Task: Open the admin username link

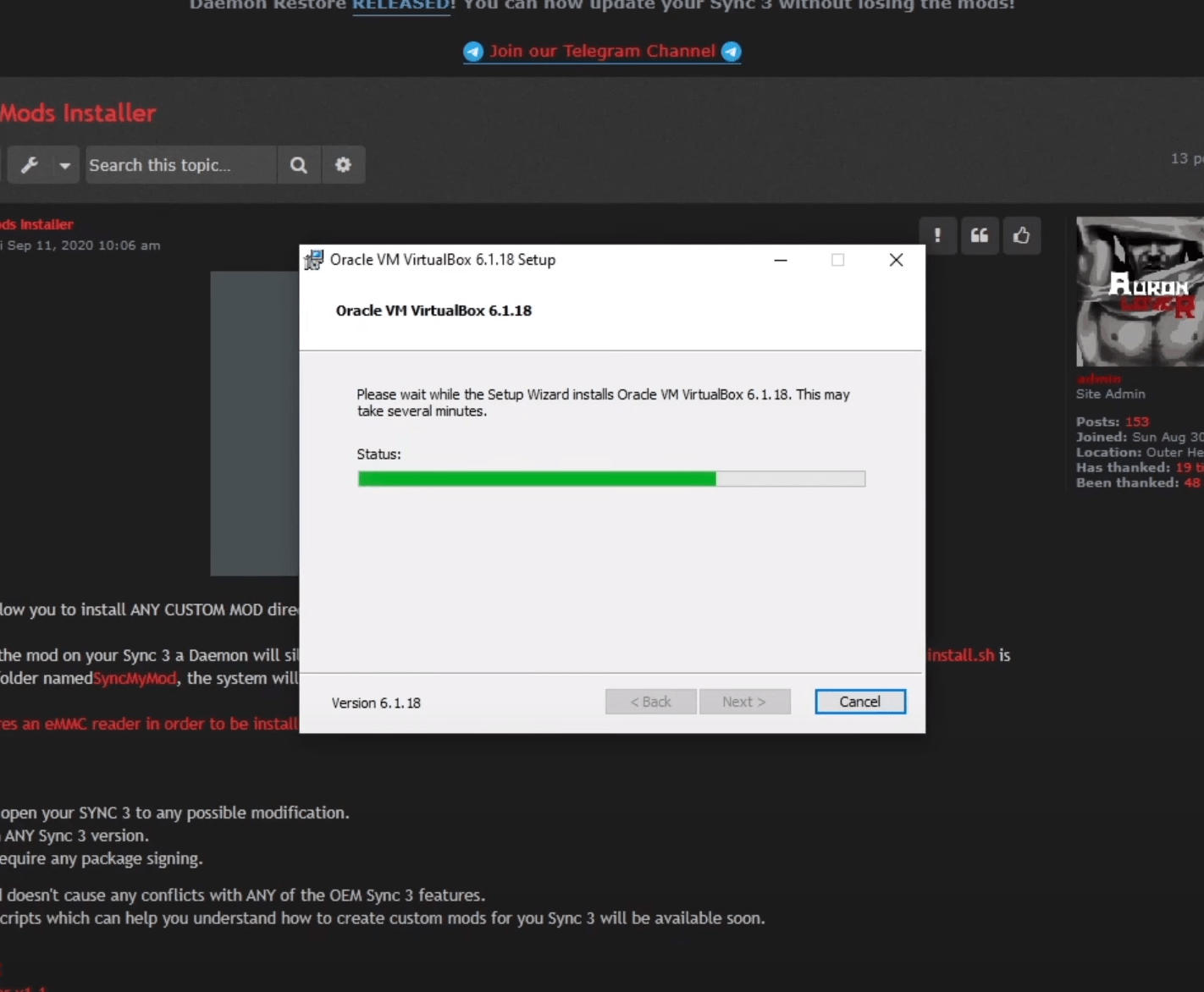Action: tap(1098, 378)
